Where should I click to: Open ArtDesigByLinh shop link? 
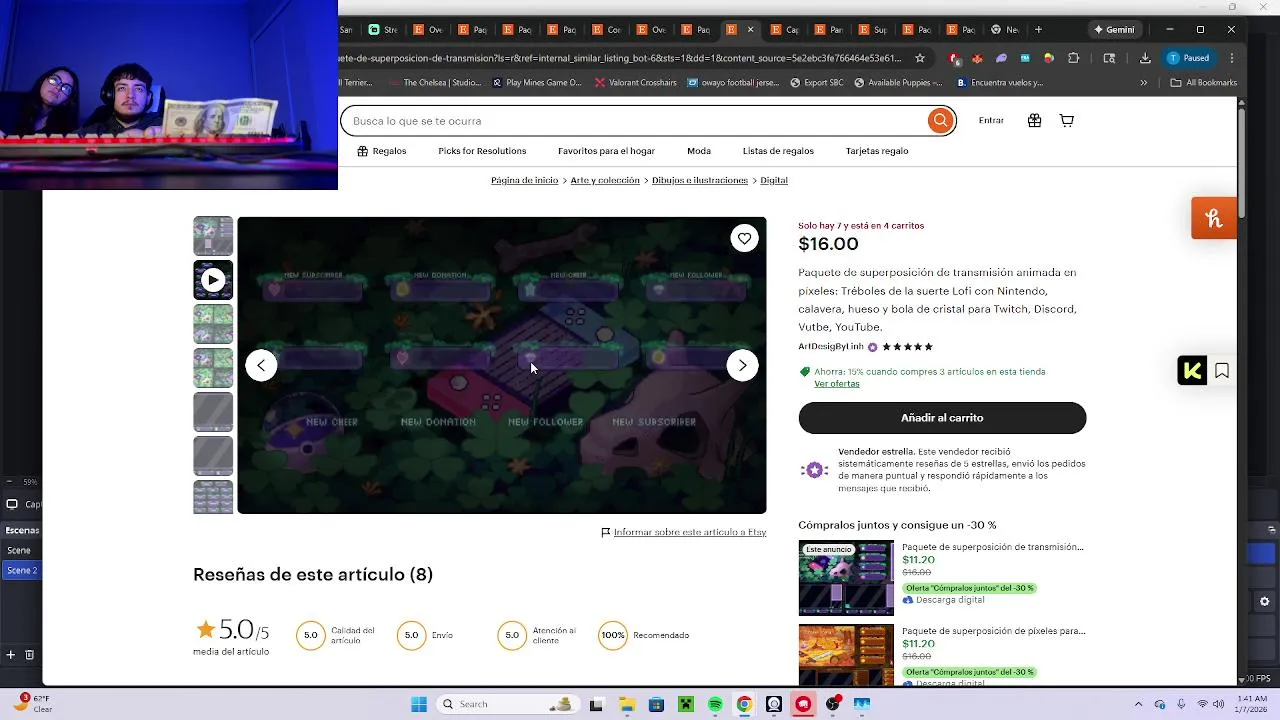point(830,347)
